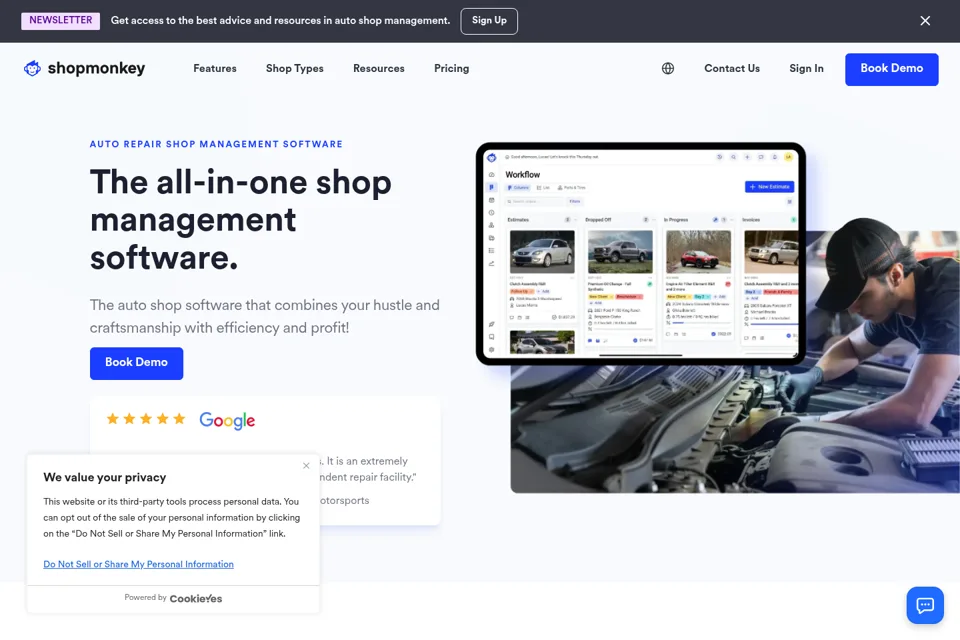
Task: Go to the Pricing page
Action: [451, 69]
